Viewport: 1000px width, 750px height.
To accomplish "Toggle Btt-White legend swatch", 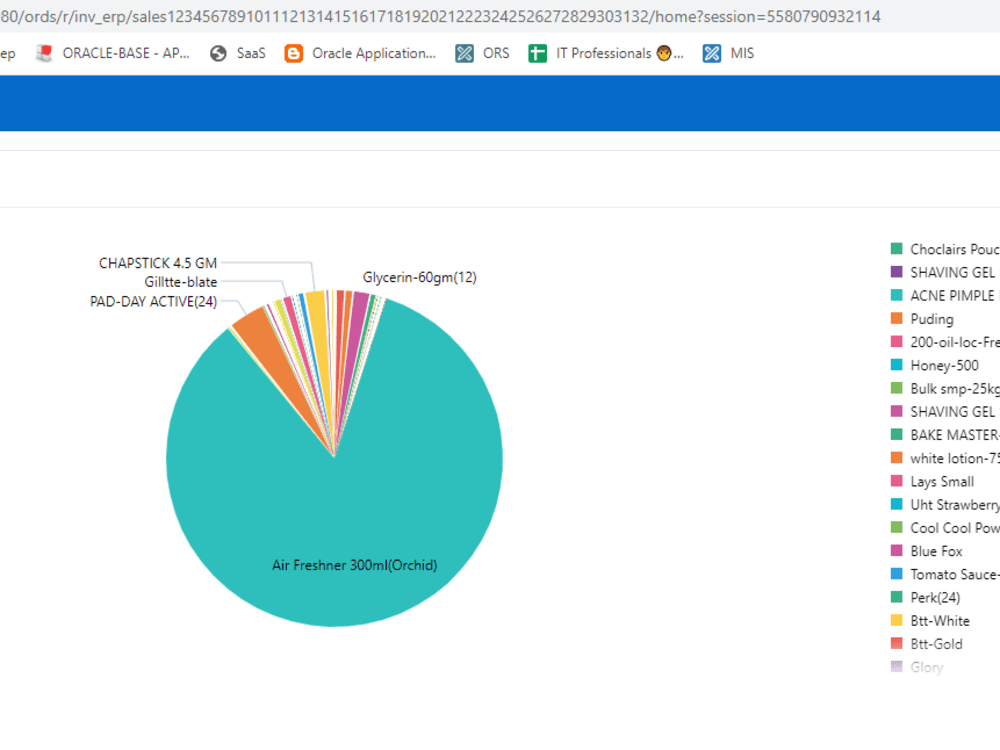I will pyautogui.click(x=897, y=620).
